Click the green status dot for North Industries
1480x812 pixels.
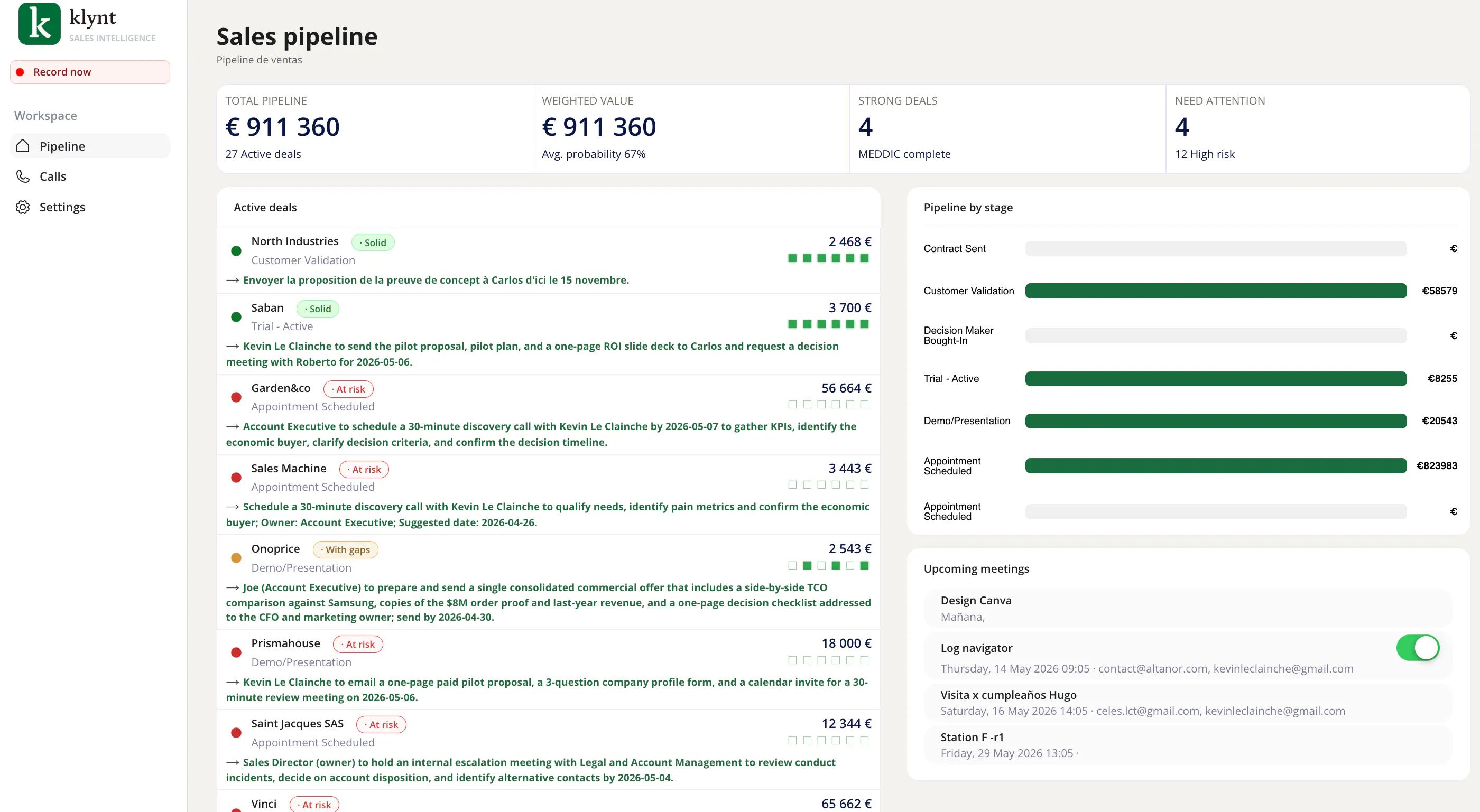pyautogui.click(x=236, y=251)
